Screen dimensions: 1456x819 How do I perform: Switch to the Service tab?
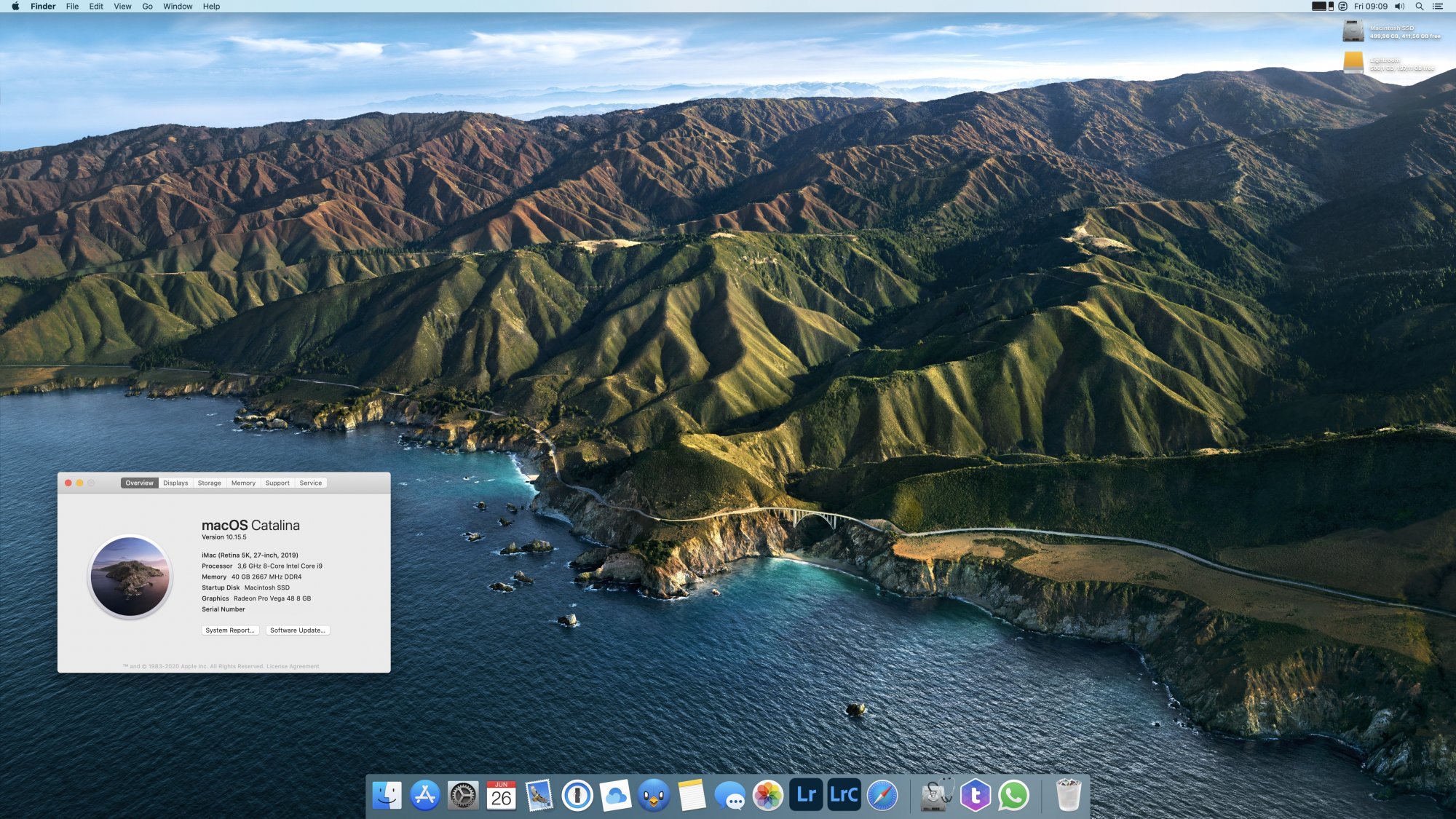(311, 483)
